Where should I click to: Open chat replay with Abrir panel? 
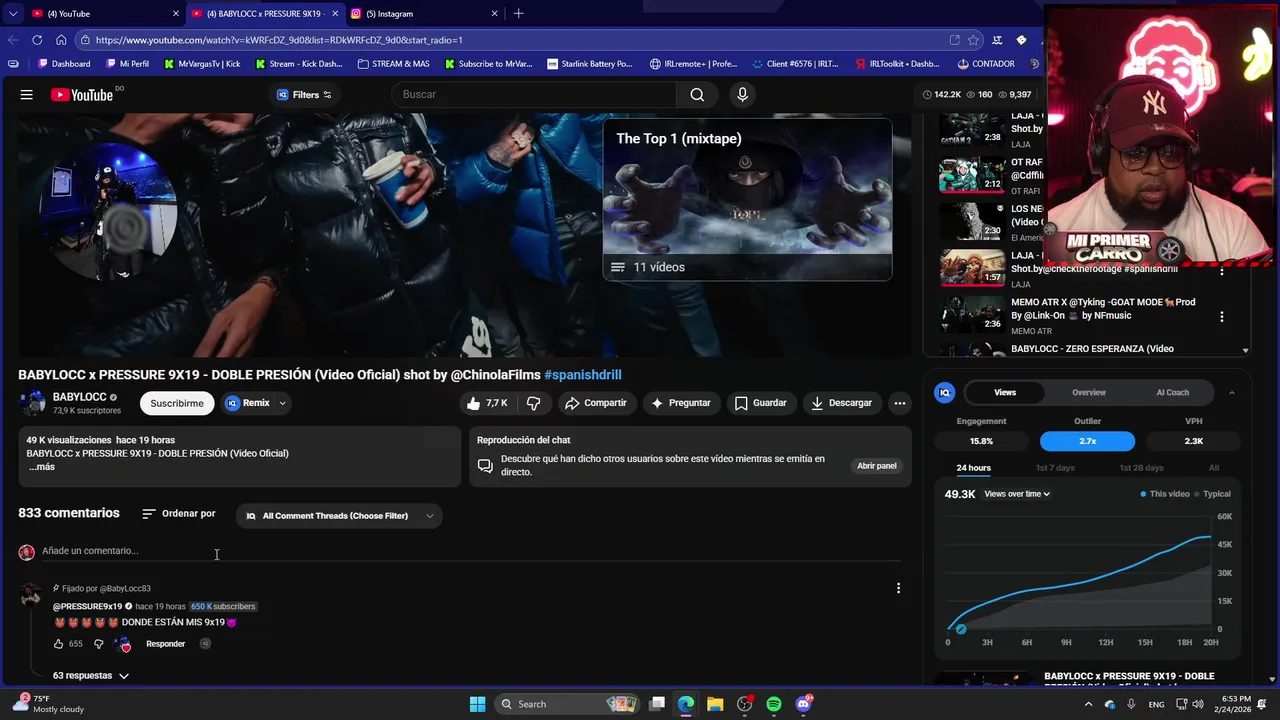click(876, 466)
